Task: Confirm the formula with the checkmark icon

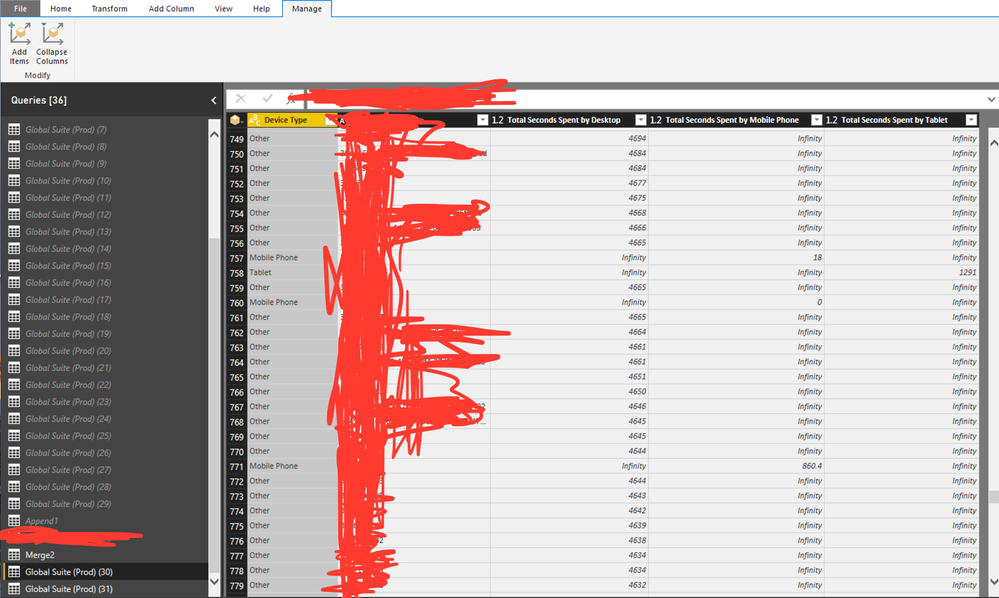Action: [267, 99]
